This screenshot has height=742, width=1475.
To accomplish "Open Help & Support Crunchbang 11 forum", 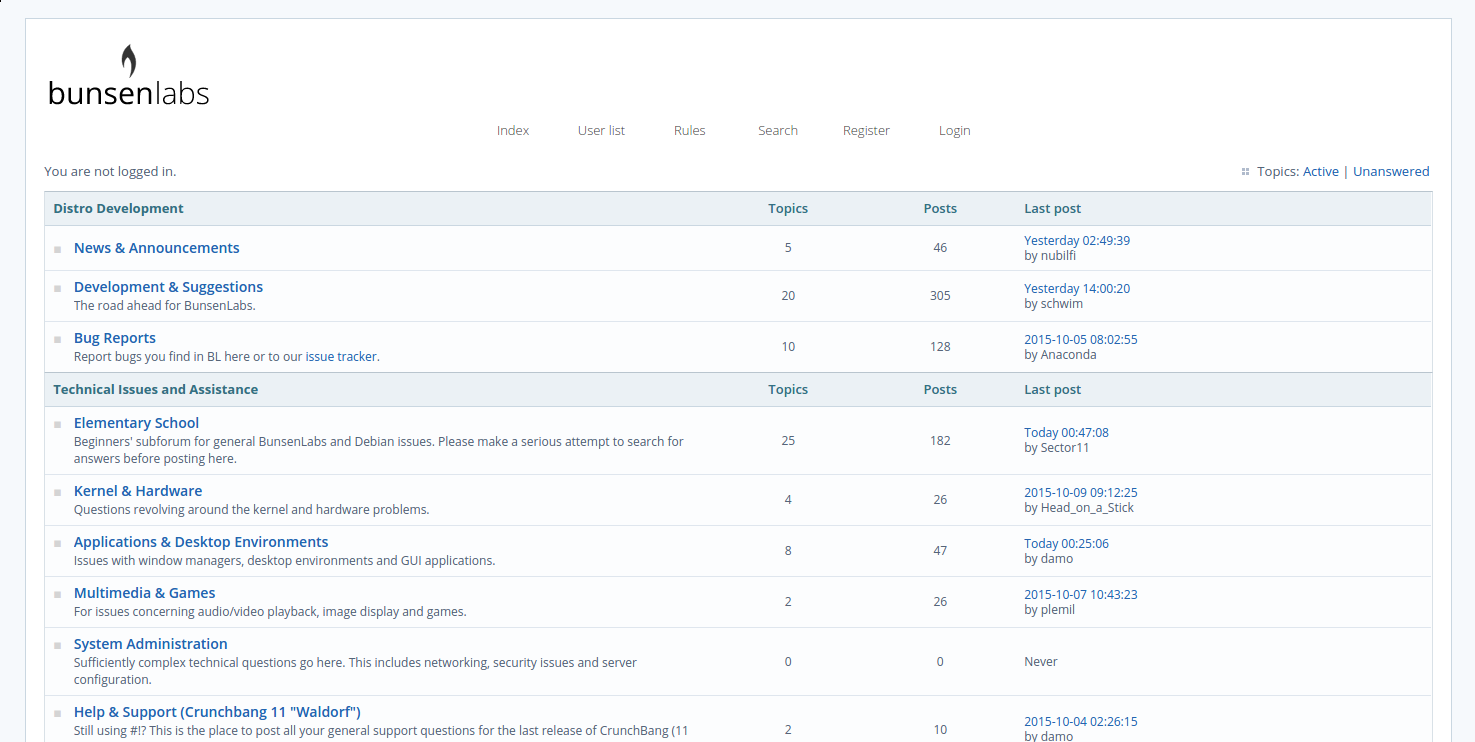I will [x=217, y=712].
